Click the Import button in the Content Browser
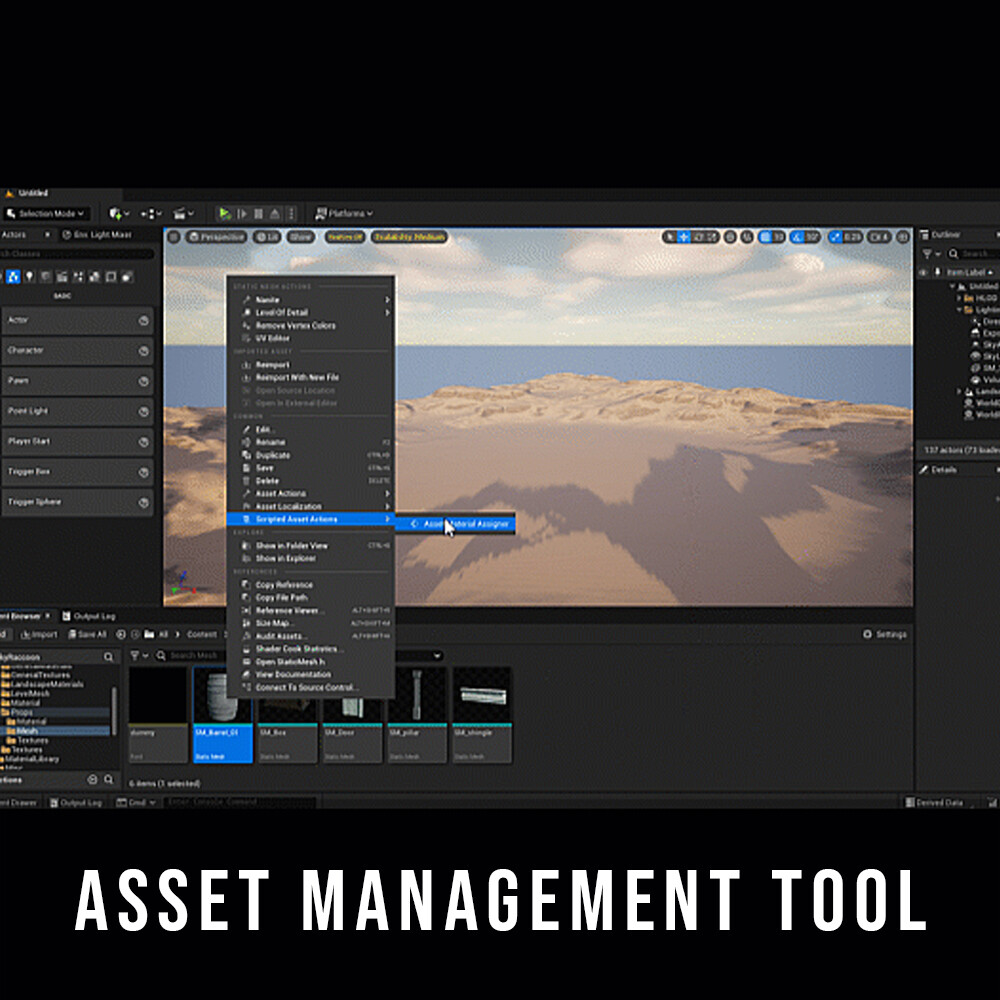 (x=40, y=634)
